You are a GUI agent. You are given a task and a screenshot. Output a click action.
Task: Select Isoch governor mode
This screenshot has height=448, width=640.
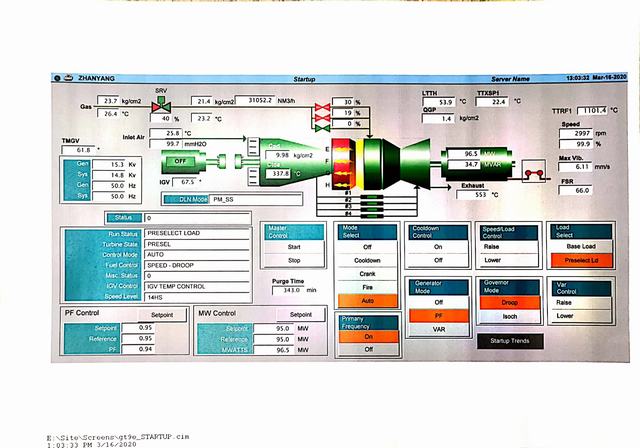(509, 316)
